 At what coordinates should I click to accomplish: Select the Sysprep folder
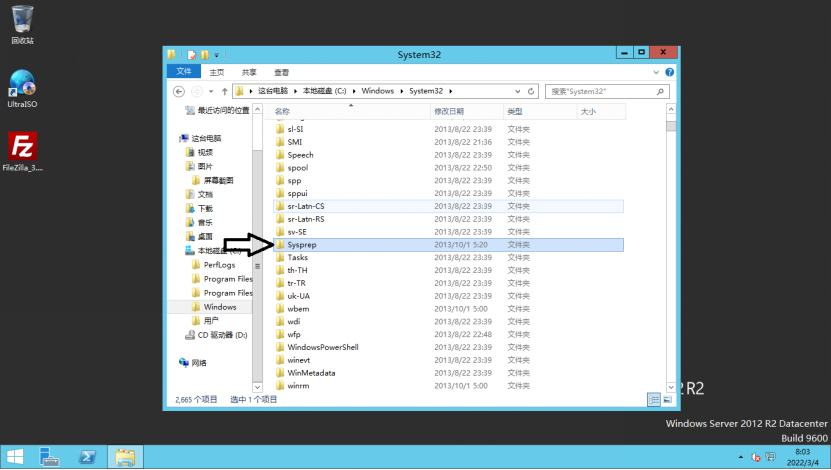[x=448, y=245]
